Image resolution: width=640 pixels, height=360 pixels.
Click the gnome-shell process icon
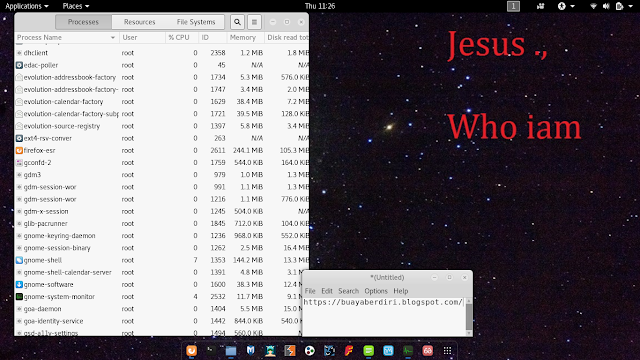[x=19, y=260]
